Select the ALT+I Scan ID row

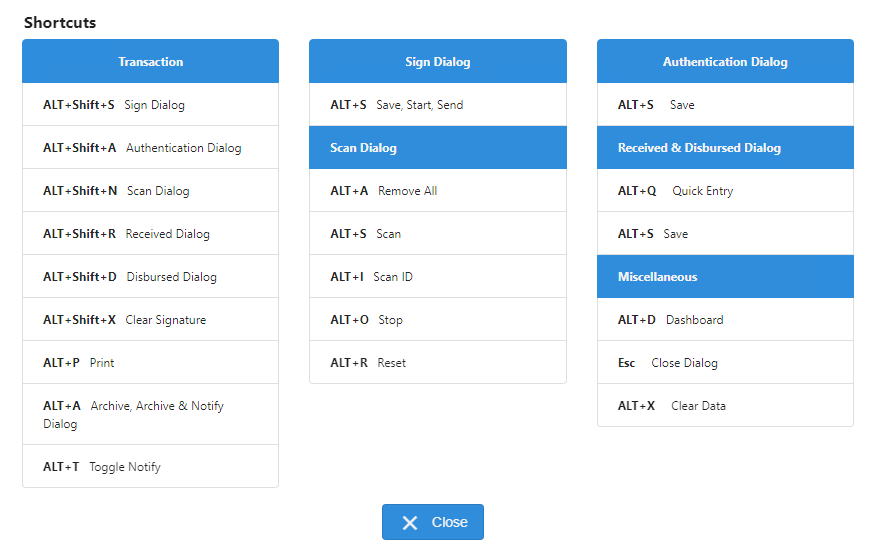pos(438,277)
